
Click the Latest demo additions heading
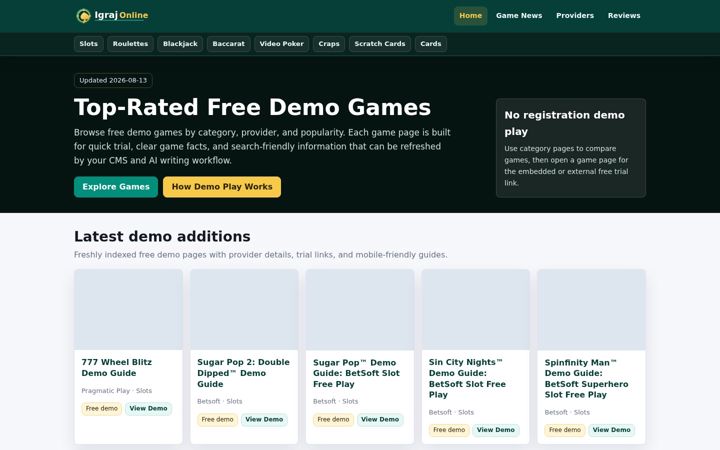click(162, 236)
